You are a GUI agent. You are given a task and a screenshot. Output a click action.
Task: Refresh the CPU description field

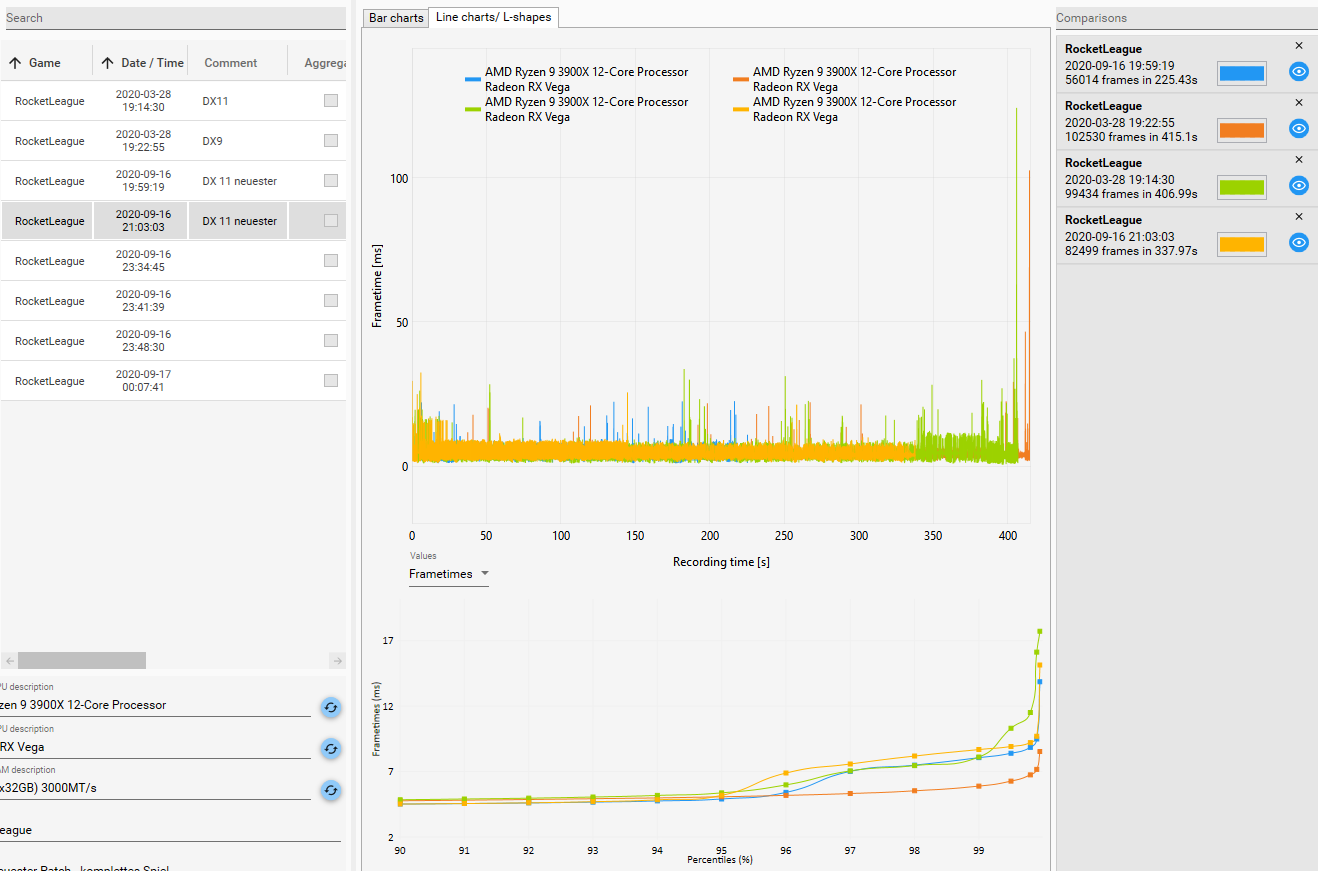pyautogui.click(x=330, y=707)
